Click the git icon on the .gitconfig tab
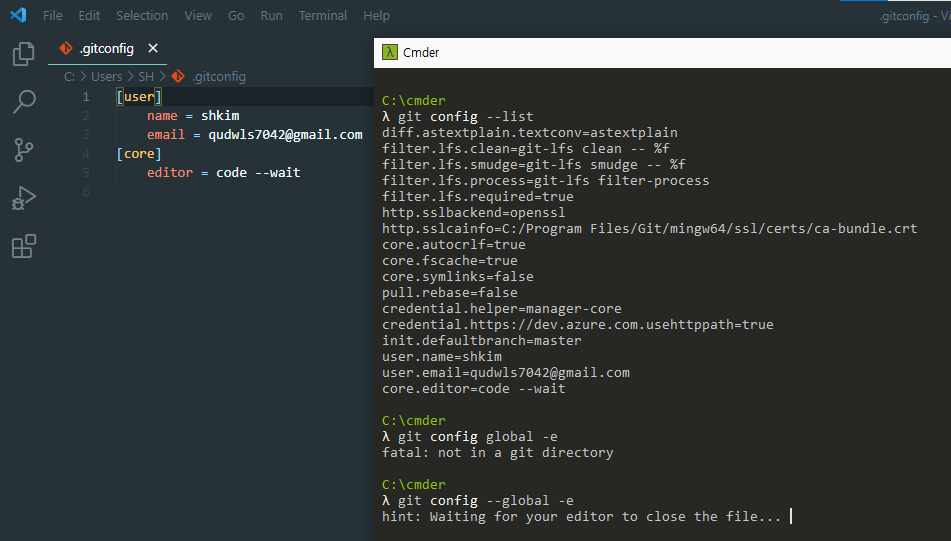This screenshot has height=541, width=951. pyautogui.click(x=66, y=48)
